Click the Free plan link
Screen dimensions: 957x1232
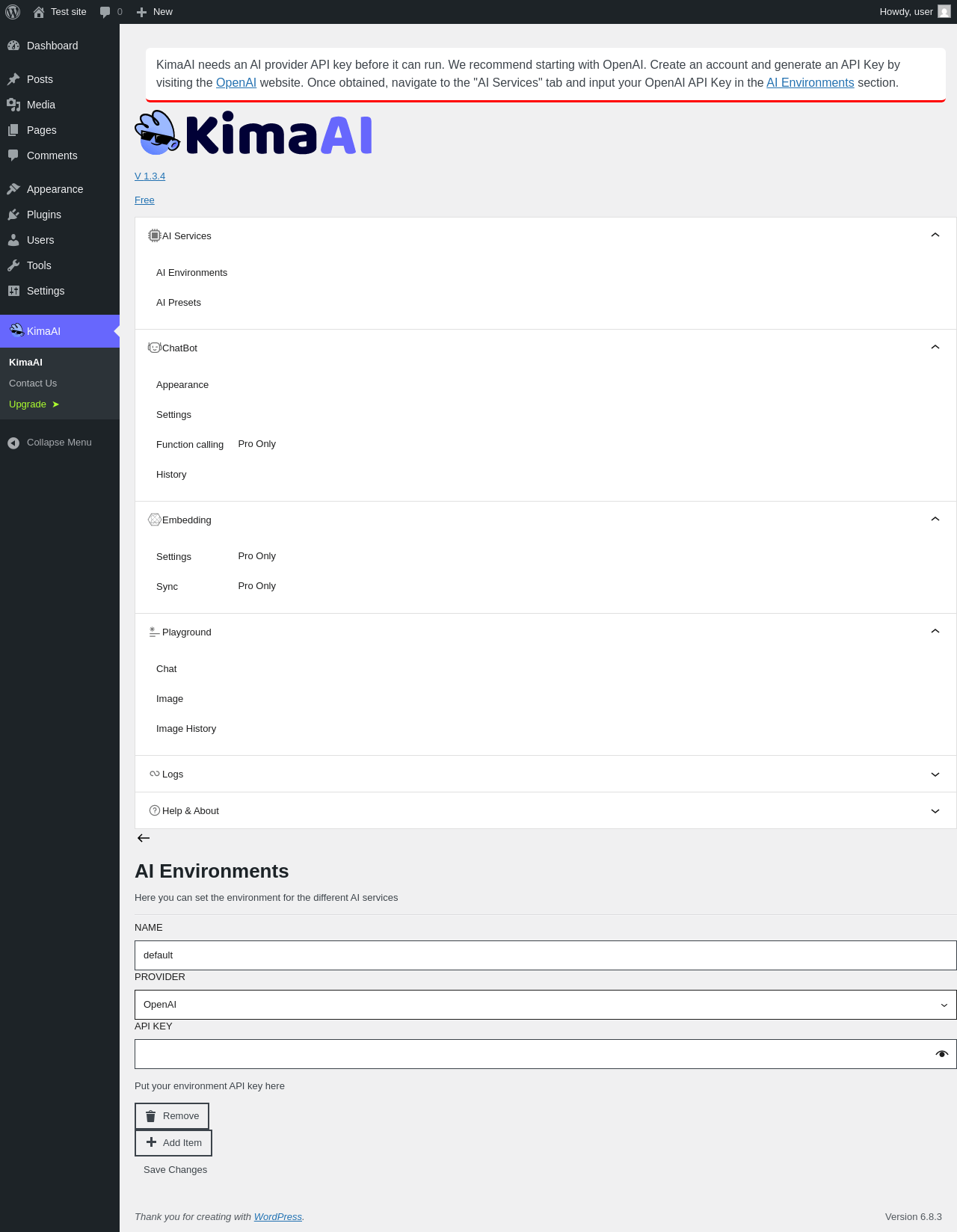(144, 200)
